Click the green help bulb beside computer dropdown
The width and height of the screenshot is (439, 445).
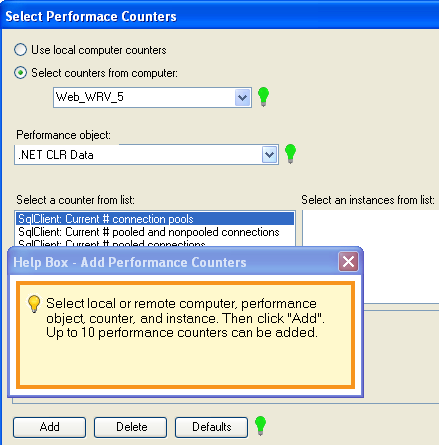click(x=263, y=97)
